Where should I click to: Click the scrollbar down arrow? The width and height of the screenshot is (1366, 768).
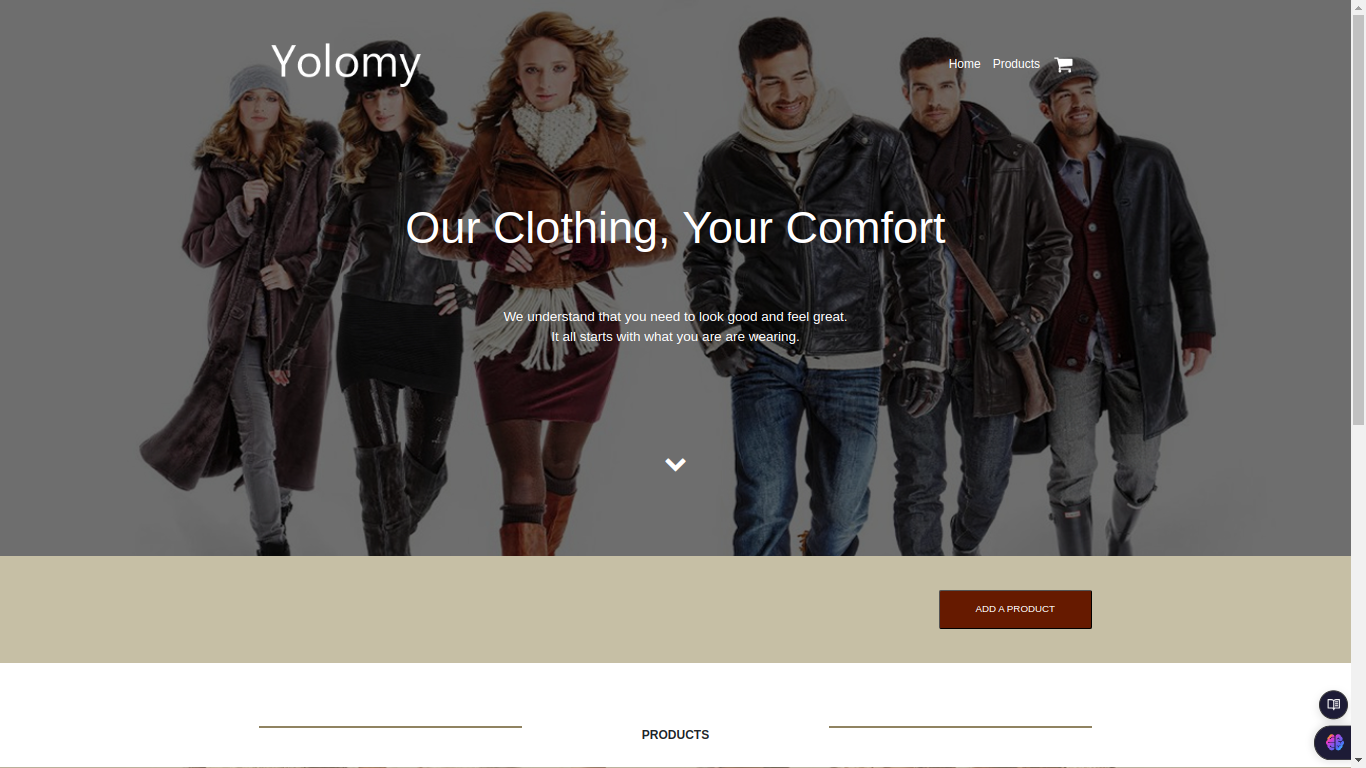1358,761
